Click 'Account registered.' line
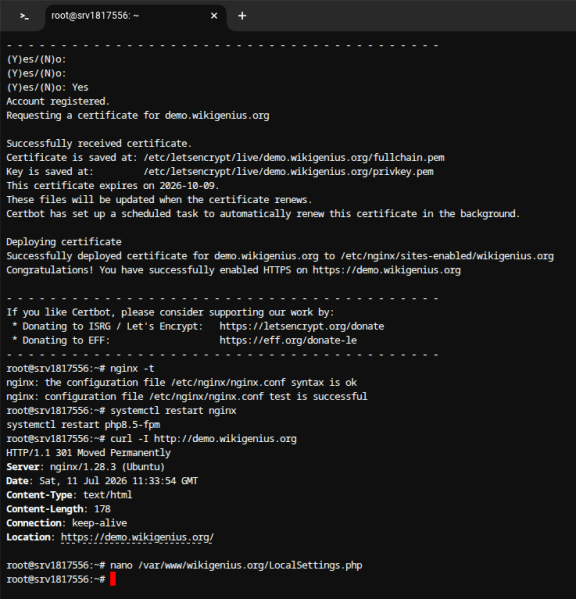This screenshot has height=599, width=576. [58, 102]
